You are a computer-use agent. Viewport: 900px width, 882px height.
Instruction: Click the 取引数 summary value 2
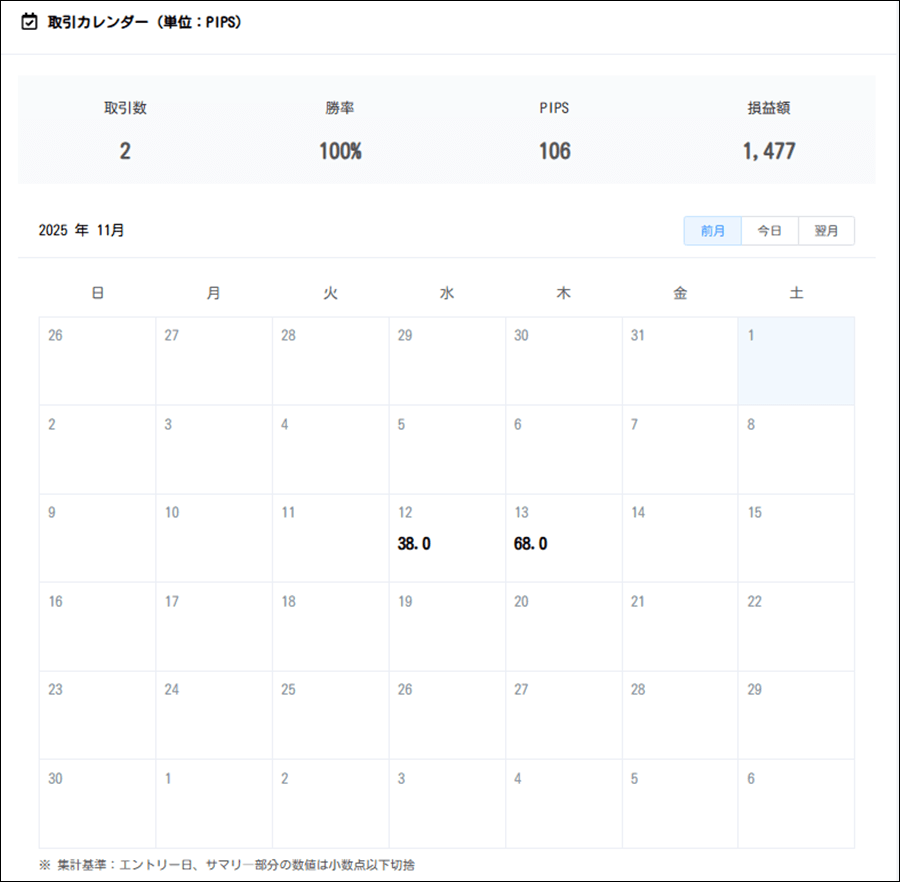coord(125,152)
